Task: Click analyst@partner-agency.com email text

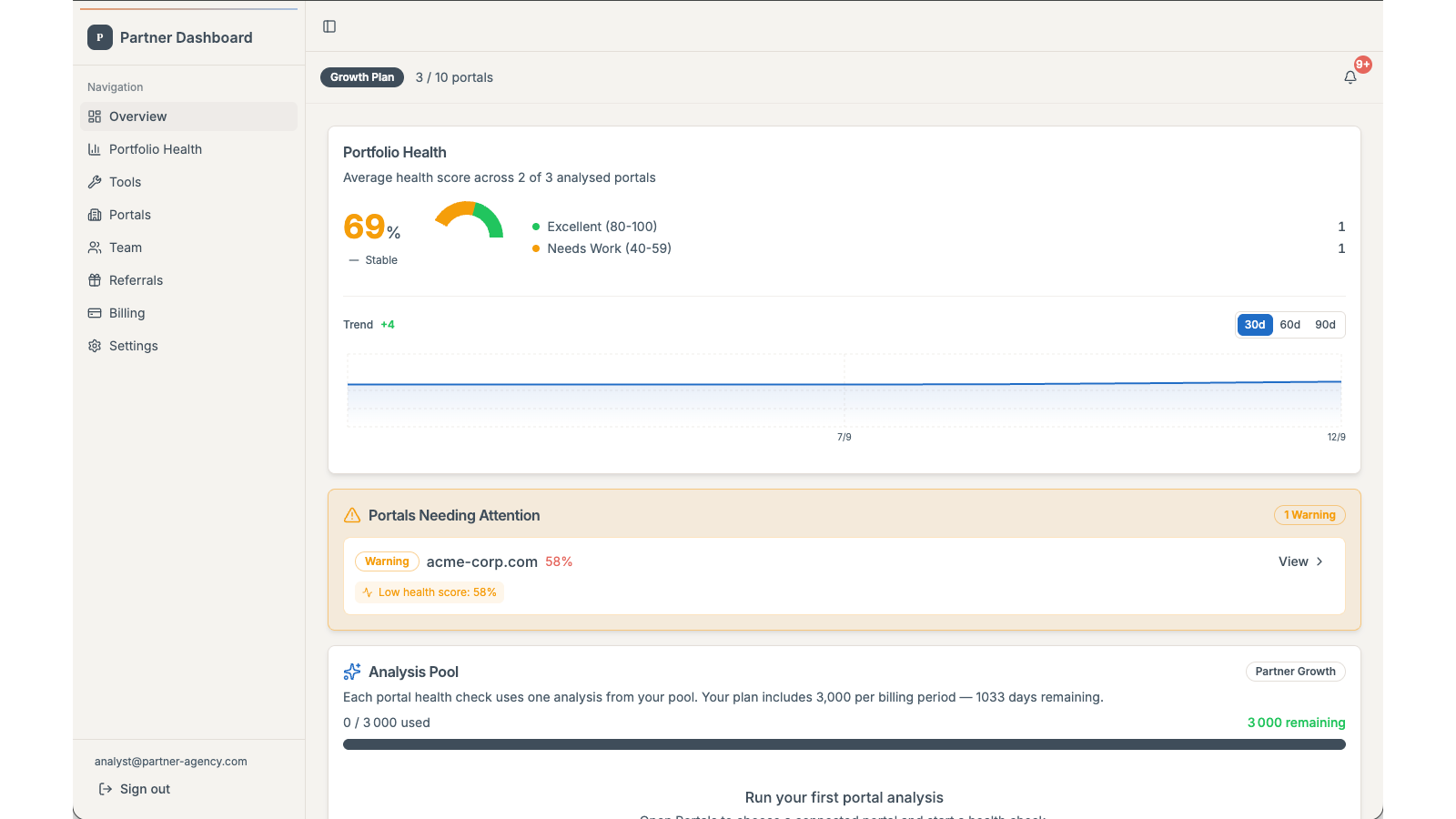Action: point(171,762)
